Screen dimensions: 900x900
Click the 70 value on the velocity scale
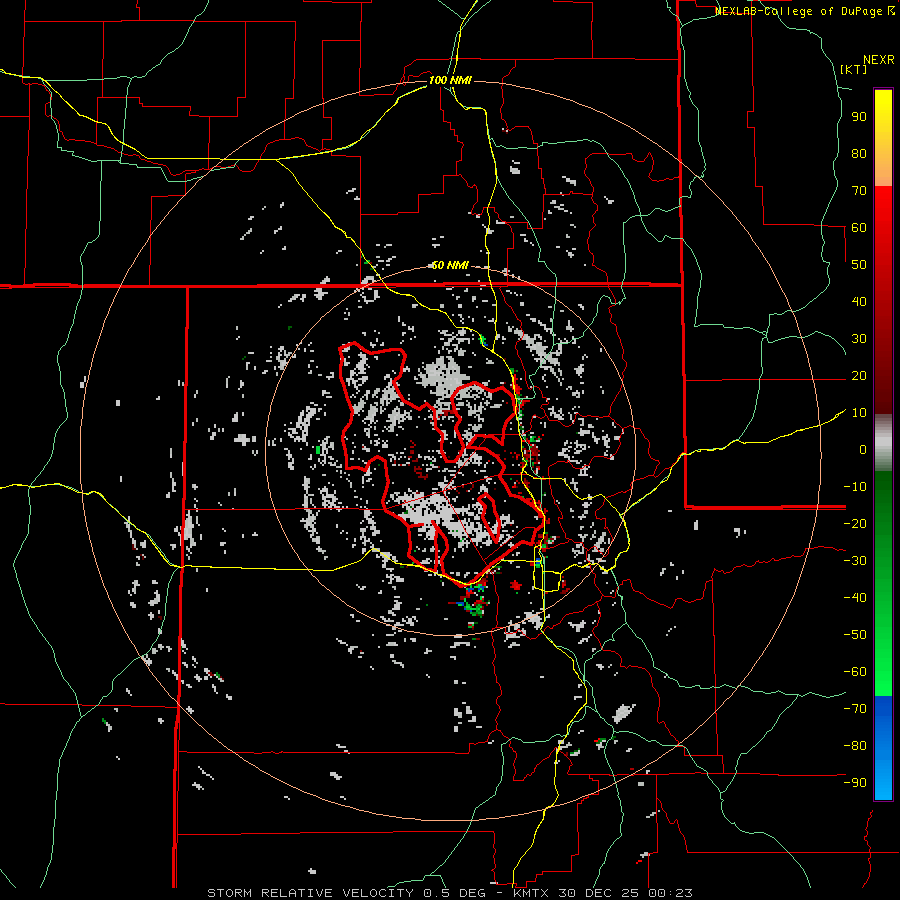click(x=858, y=190)
